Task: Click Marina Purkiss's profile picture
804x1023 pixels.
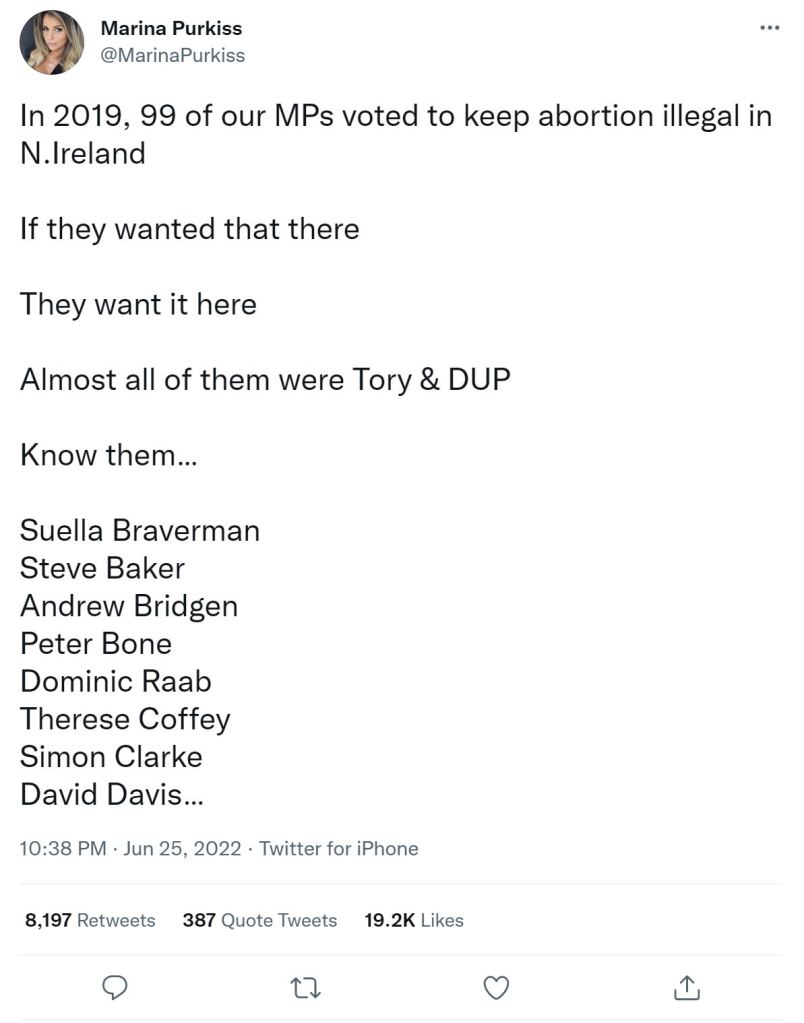Action: [x=52, y=42]
